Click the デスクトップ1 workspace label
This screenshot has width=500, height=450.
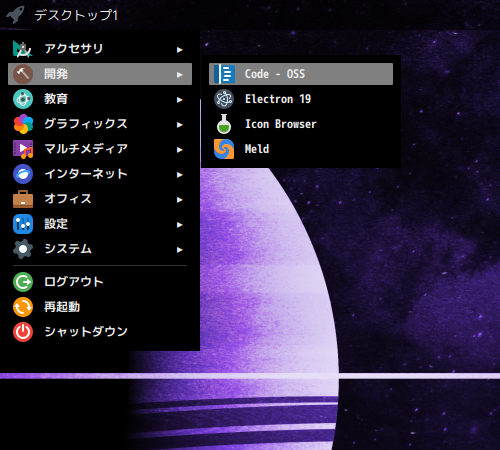(x=76, y=15)
